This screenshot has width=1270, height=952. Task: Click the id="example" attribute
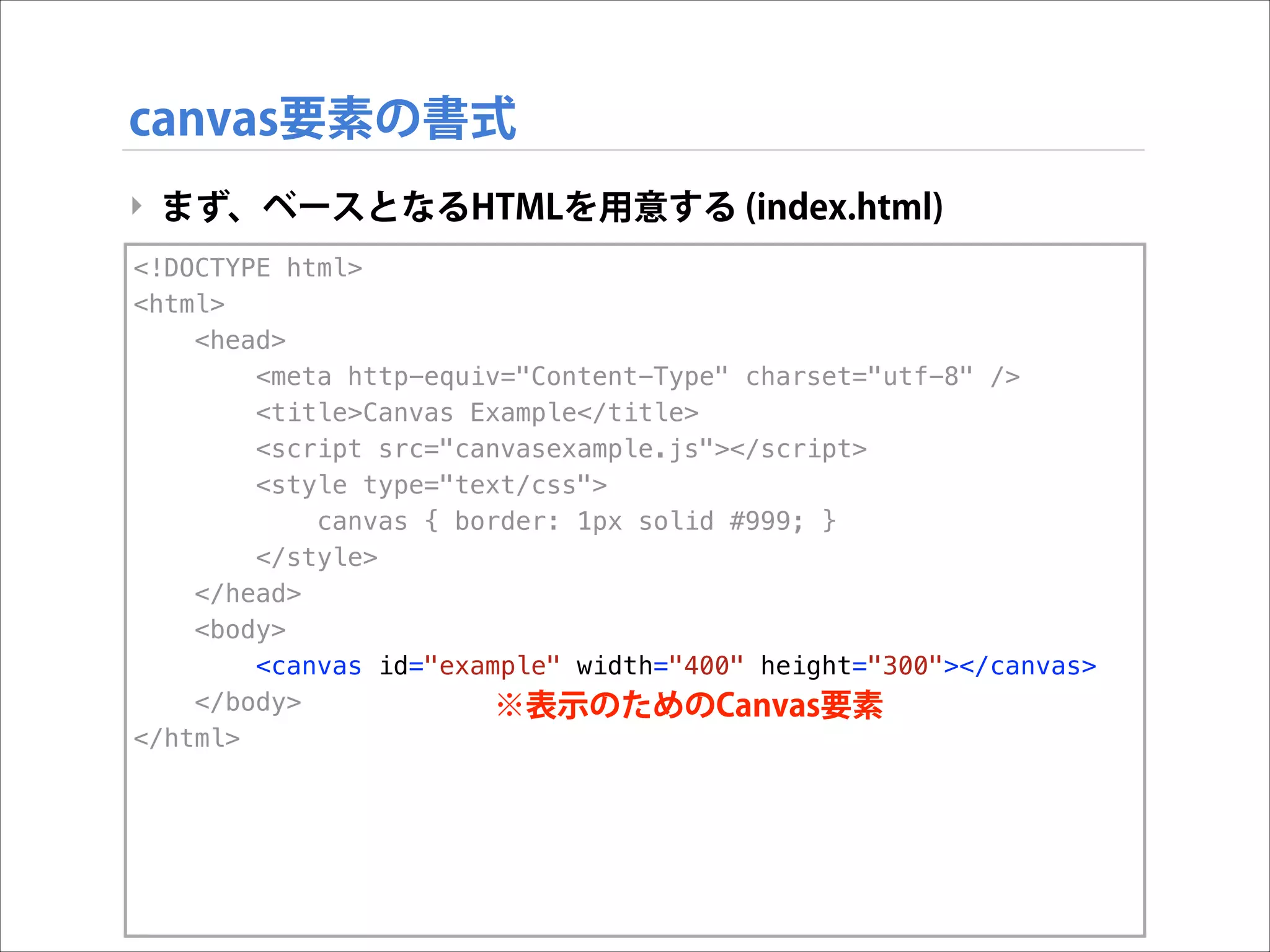469,666
